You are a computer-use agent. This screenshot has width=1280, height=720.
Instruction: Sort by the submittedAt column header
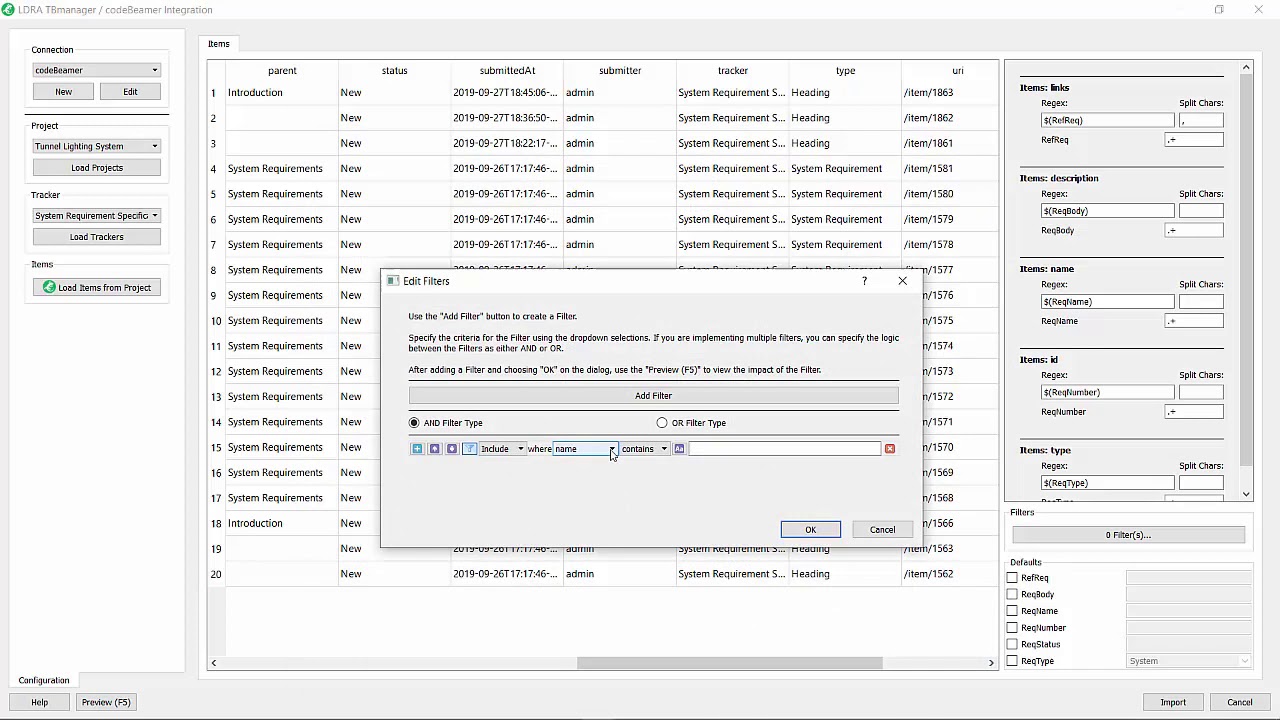point(507,71)
